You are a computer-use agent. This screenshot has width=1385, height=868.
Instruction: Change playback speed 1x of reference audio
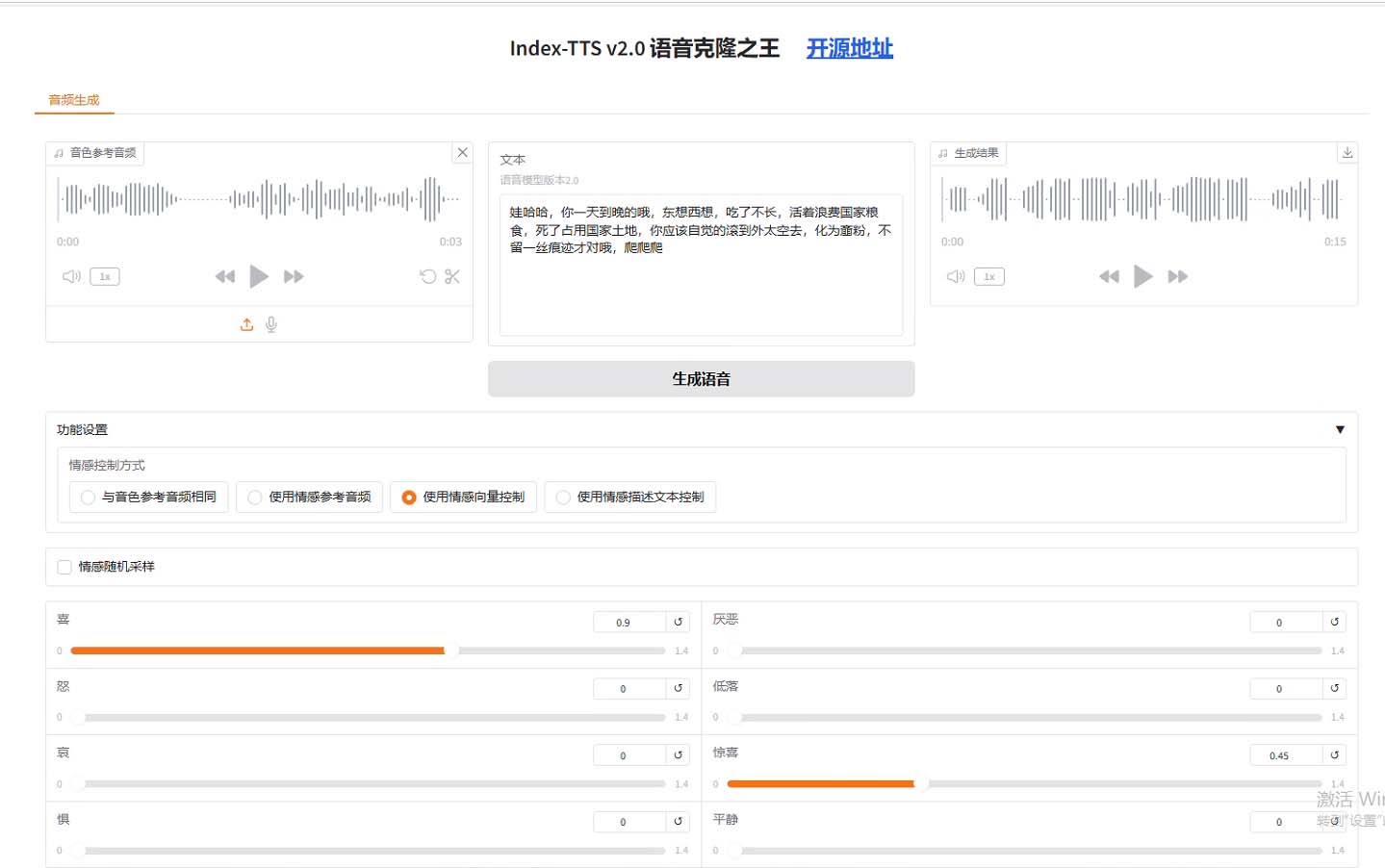(105, 277)
